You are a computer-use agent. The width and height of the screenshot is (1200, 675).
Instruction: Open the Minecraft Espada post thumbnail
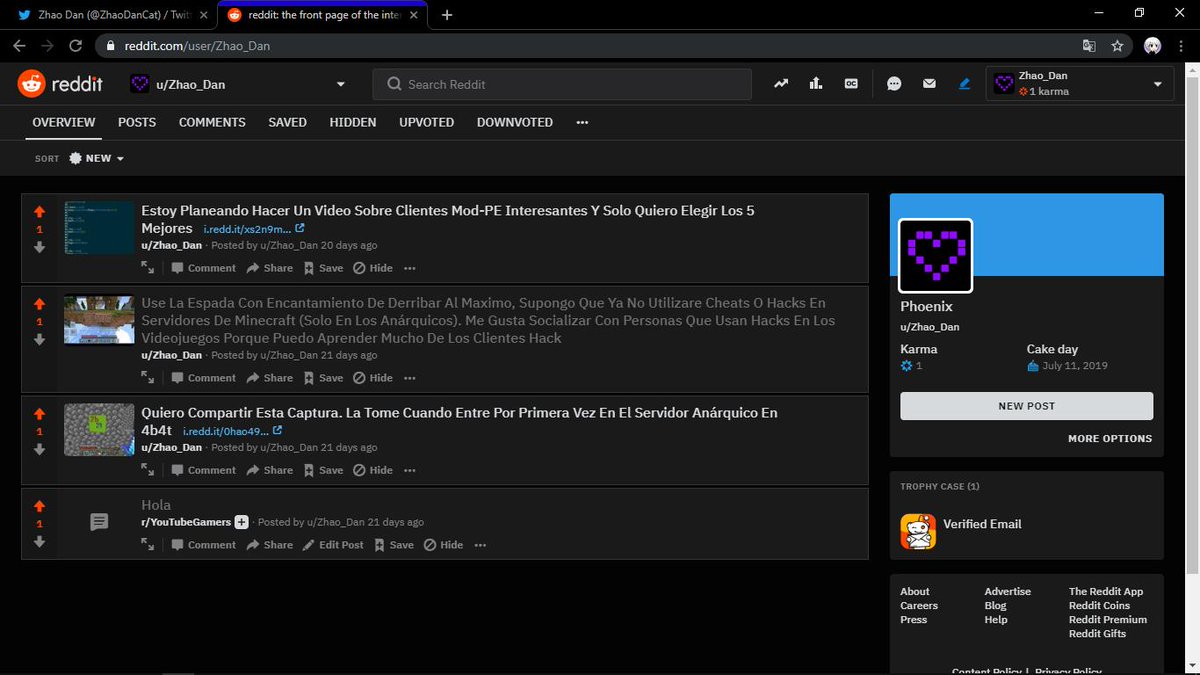coord(99,320)
